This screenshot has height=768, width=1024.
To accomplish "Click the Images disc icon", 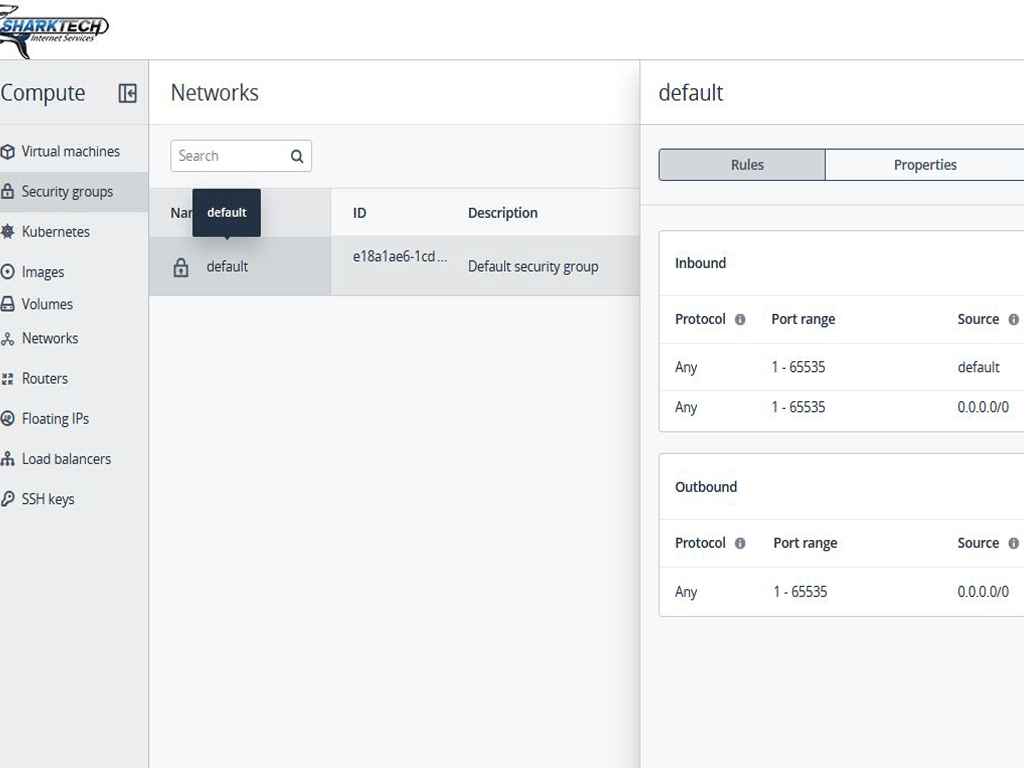I will [x=8, y=272].
